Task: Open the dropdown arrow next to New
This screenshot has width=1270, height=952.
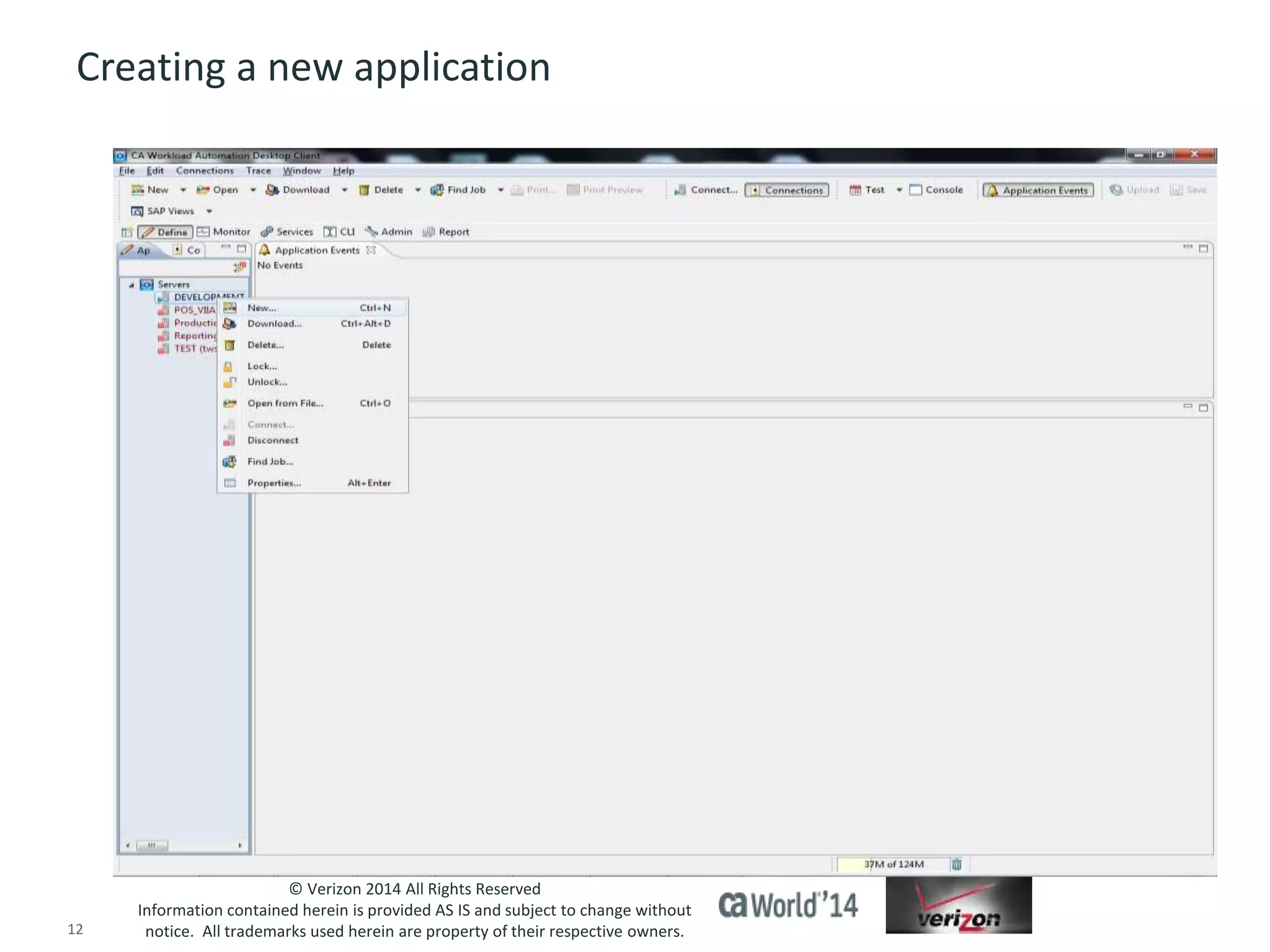Action: click(183, 190)
